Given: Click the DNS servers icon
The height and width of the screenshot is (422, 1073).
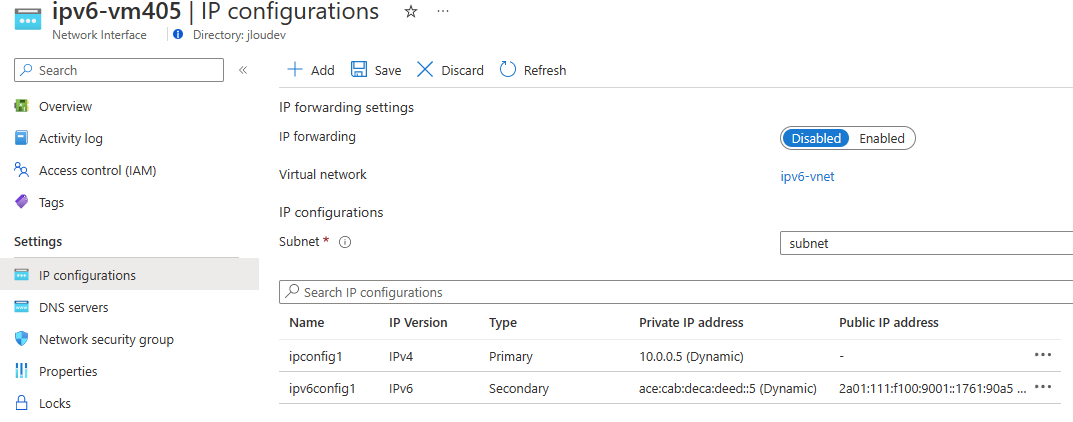Looking at the screenshot, I should pyautogui.click(x=22, y=307).
